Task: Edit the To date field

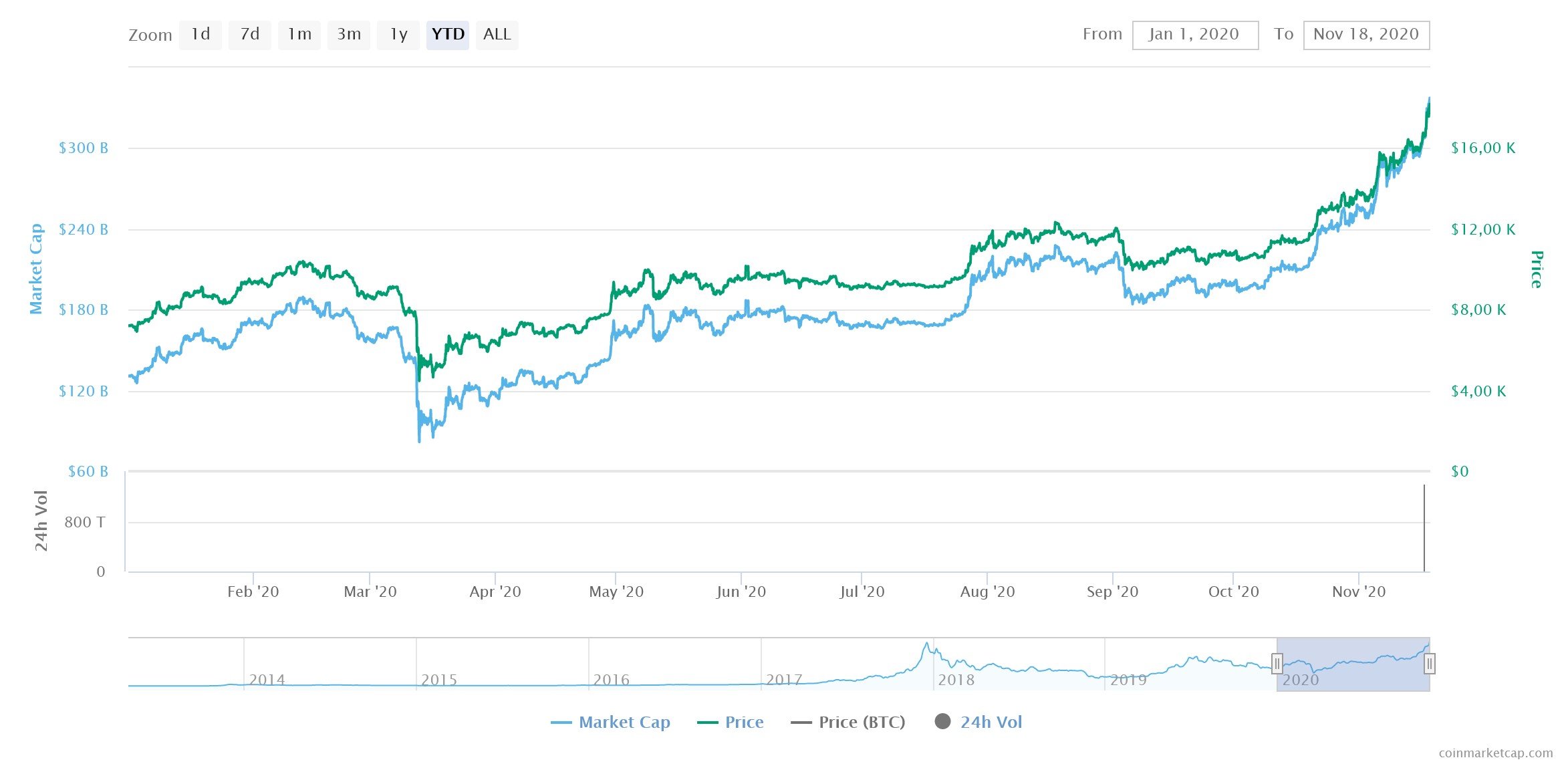Action: [x=1366, y=35]
